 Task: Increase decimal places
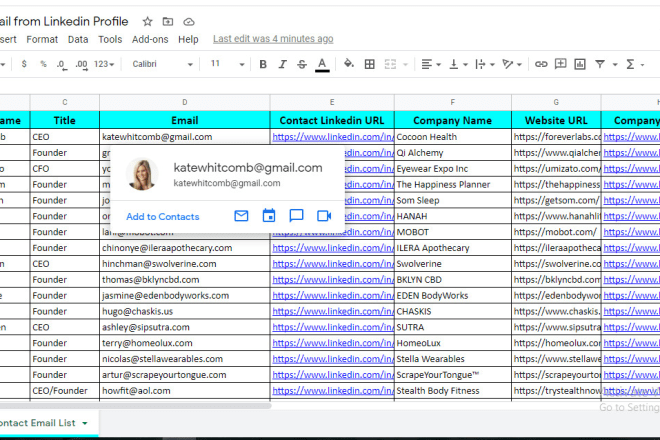[81, 64]
